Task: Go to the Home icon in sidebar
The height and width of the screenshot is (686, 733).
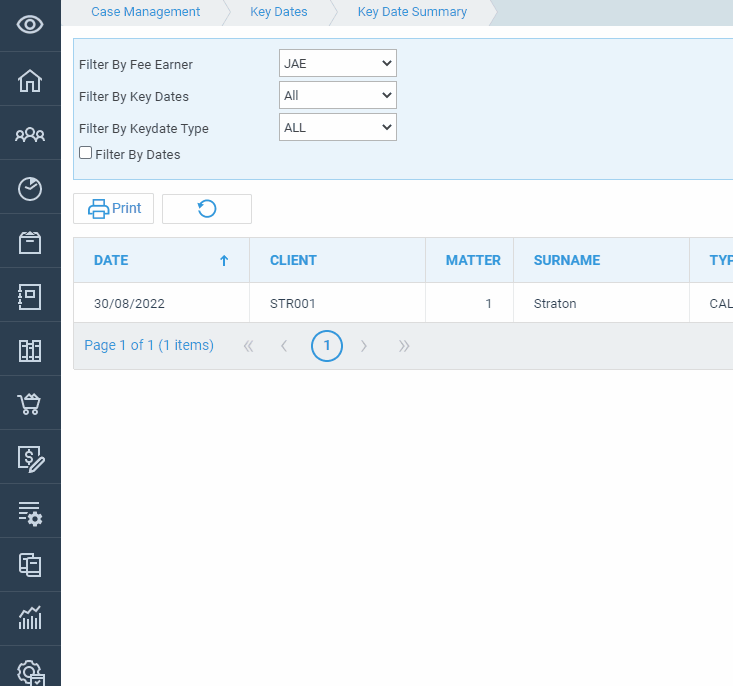Action: 30,80
